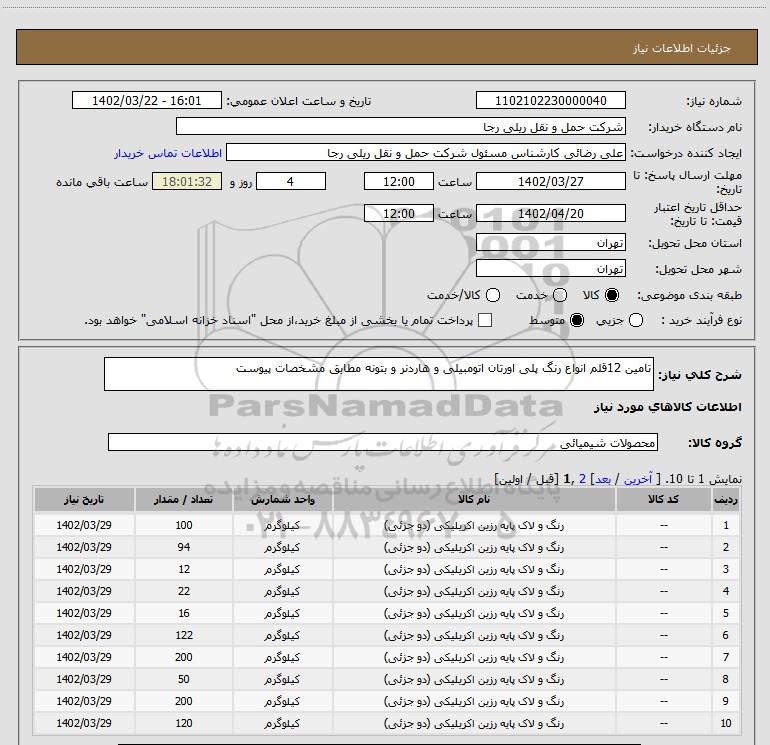Click quantity 12 in row 3

[184, 569]
